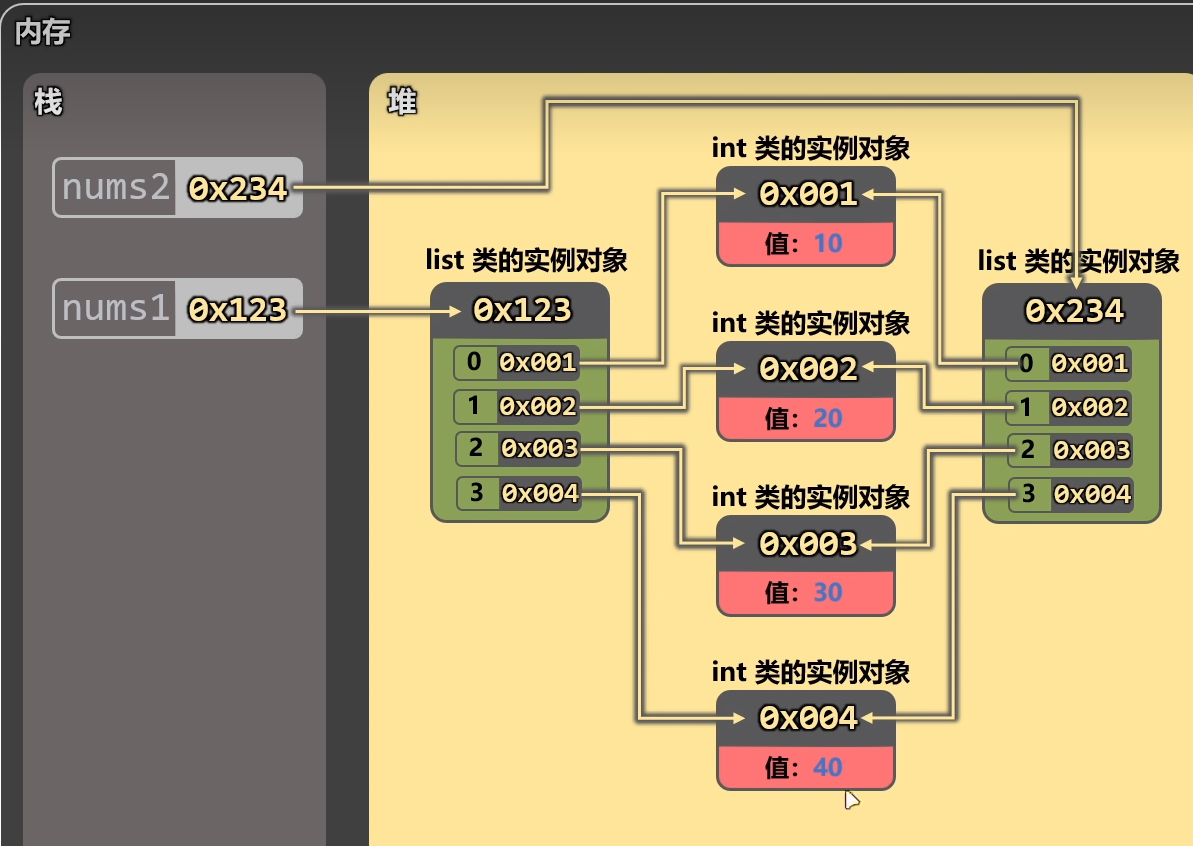1193x846 pixels.
Task: Click index 2 in list 0x123
Action: [476, 449]
